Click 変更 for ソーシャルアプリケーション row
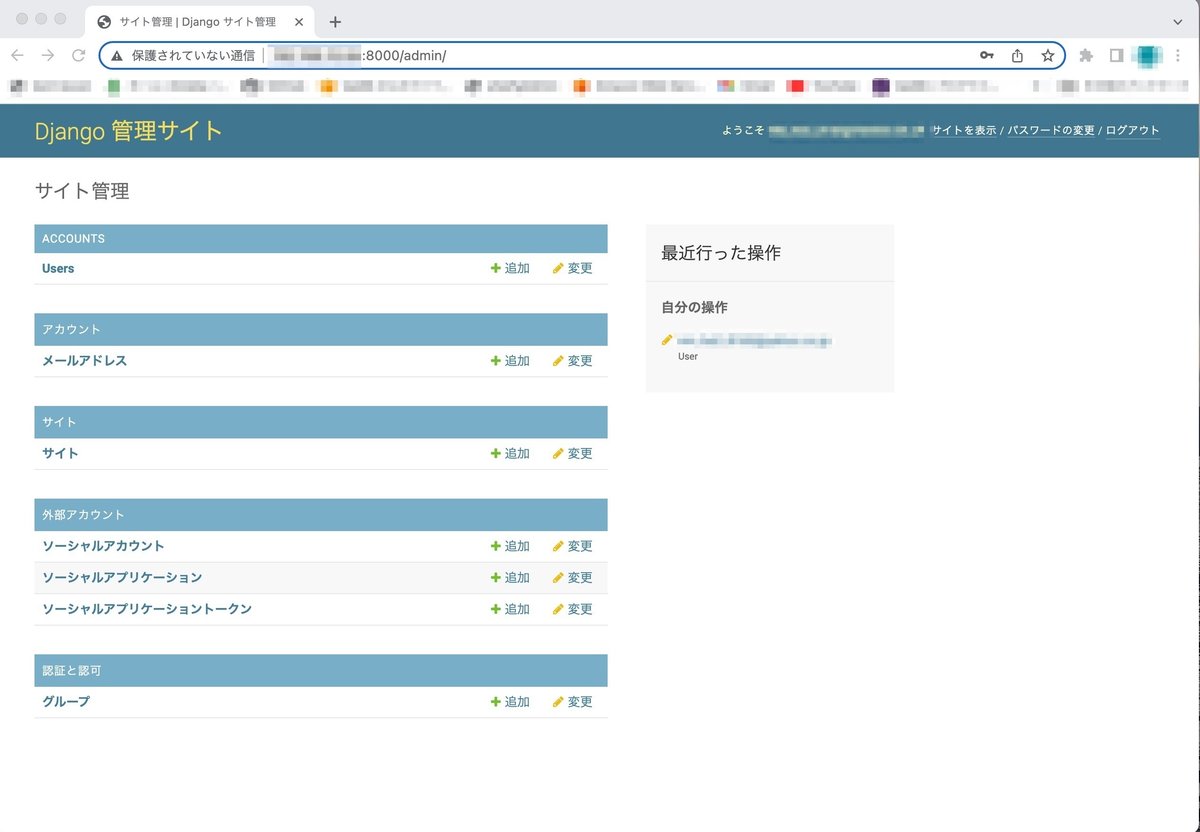Image resolution: width=1200 pixels, height=832 pixels. pyautogui.click(x=572, y=578)
